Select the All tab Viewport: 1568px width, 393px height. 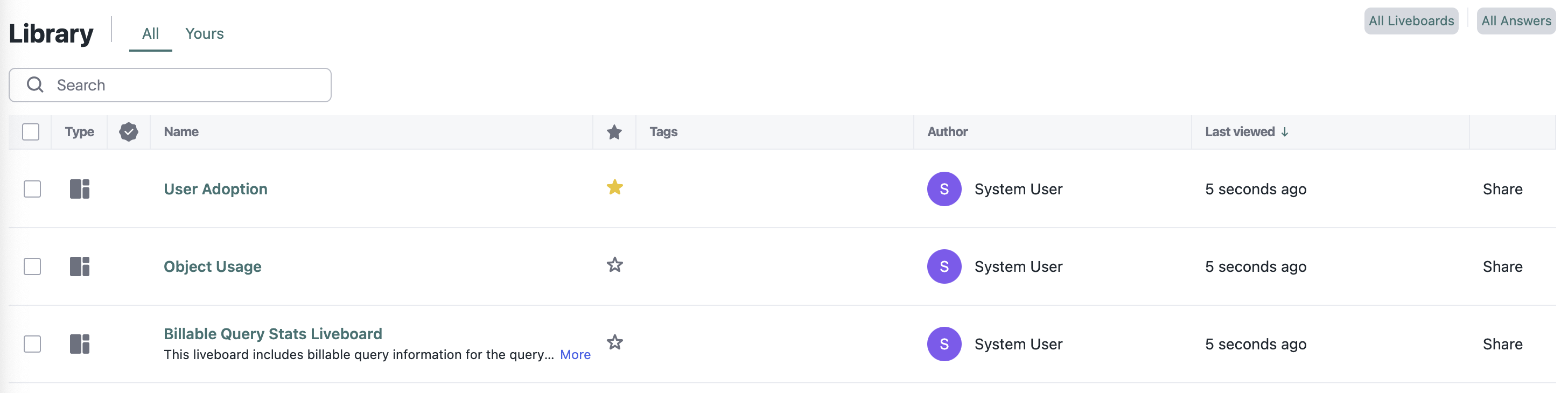click(150, 33)
